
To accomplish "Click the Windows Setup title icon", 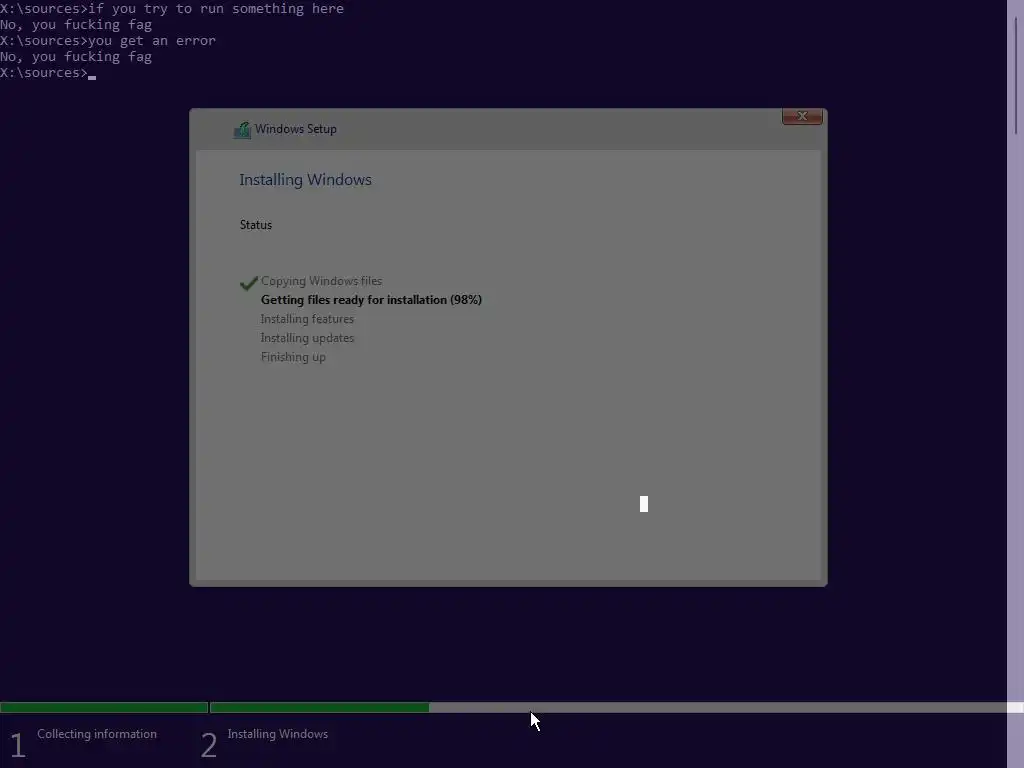I will [x=242, y=130].
